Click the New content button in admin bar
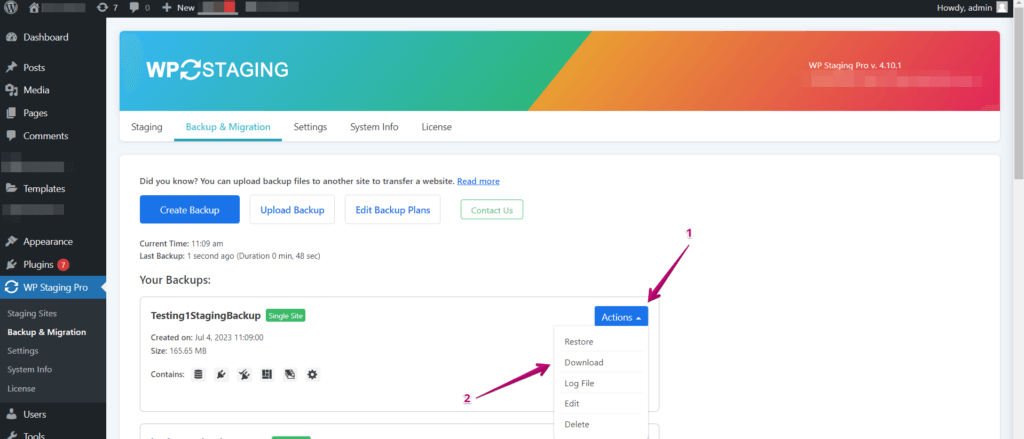This screenshot has height=439, width=1024. tap(178, 8)
